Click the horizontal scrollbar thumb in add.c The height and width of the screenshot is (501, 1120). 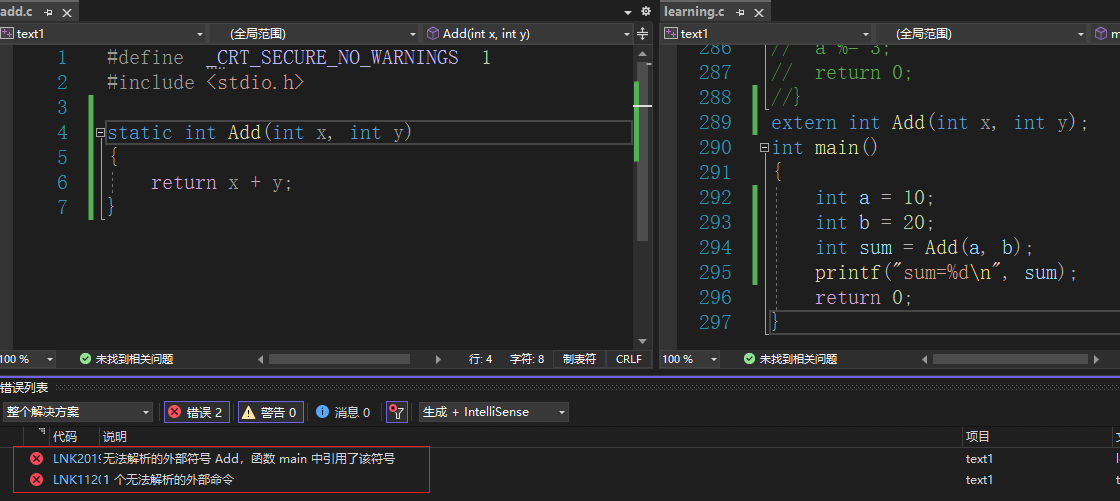tap(339, 359)
